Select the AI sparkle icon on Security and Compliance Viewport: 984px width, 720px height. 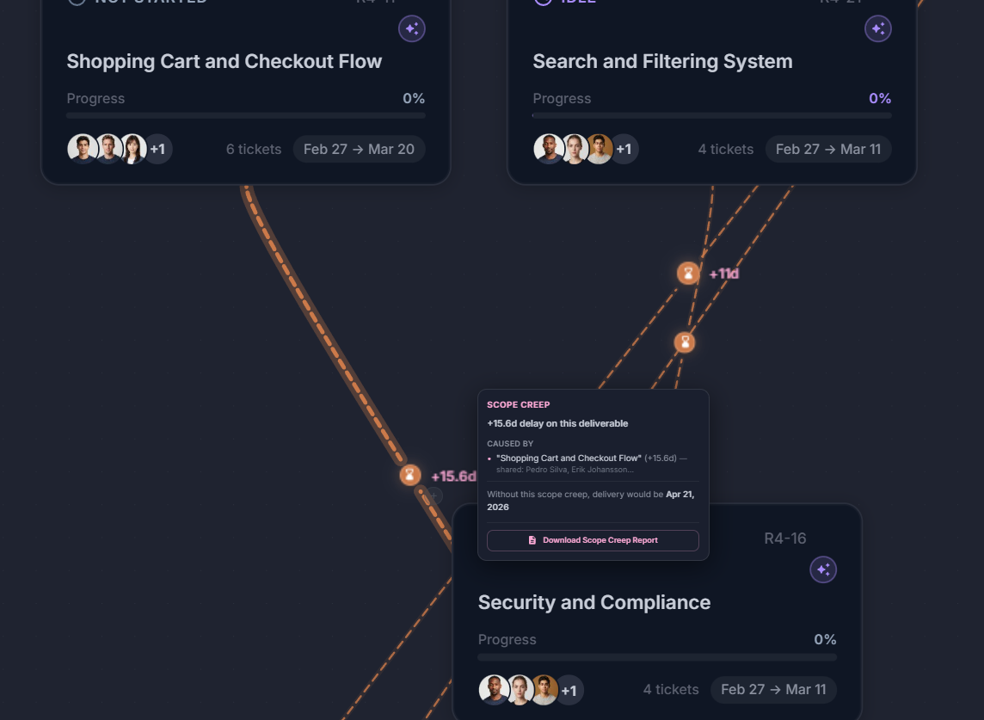point(823,569)
